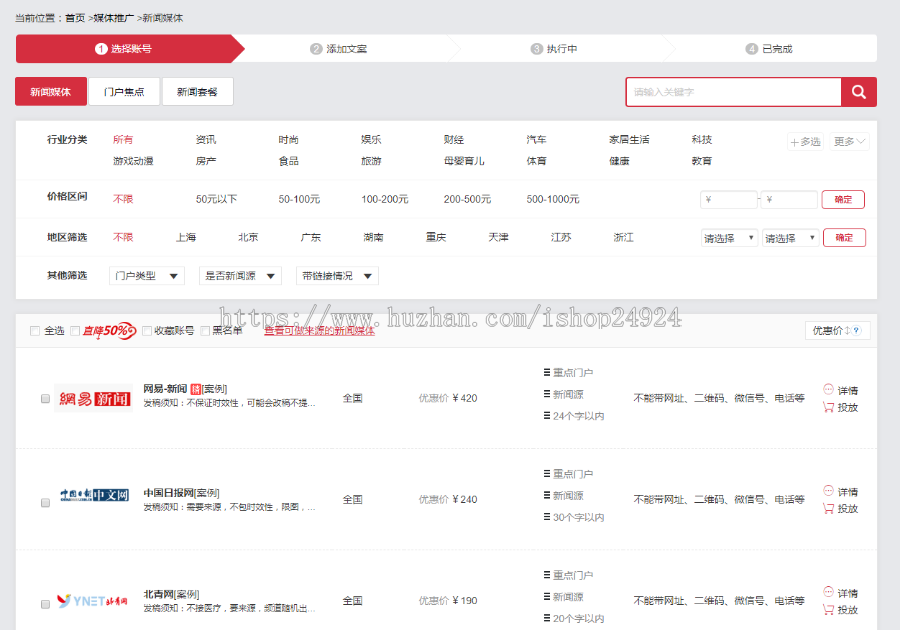Click the keyword search input field
The image size is (900, 630).
[x=734, y=92]
